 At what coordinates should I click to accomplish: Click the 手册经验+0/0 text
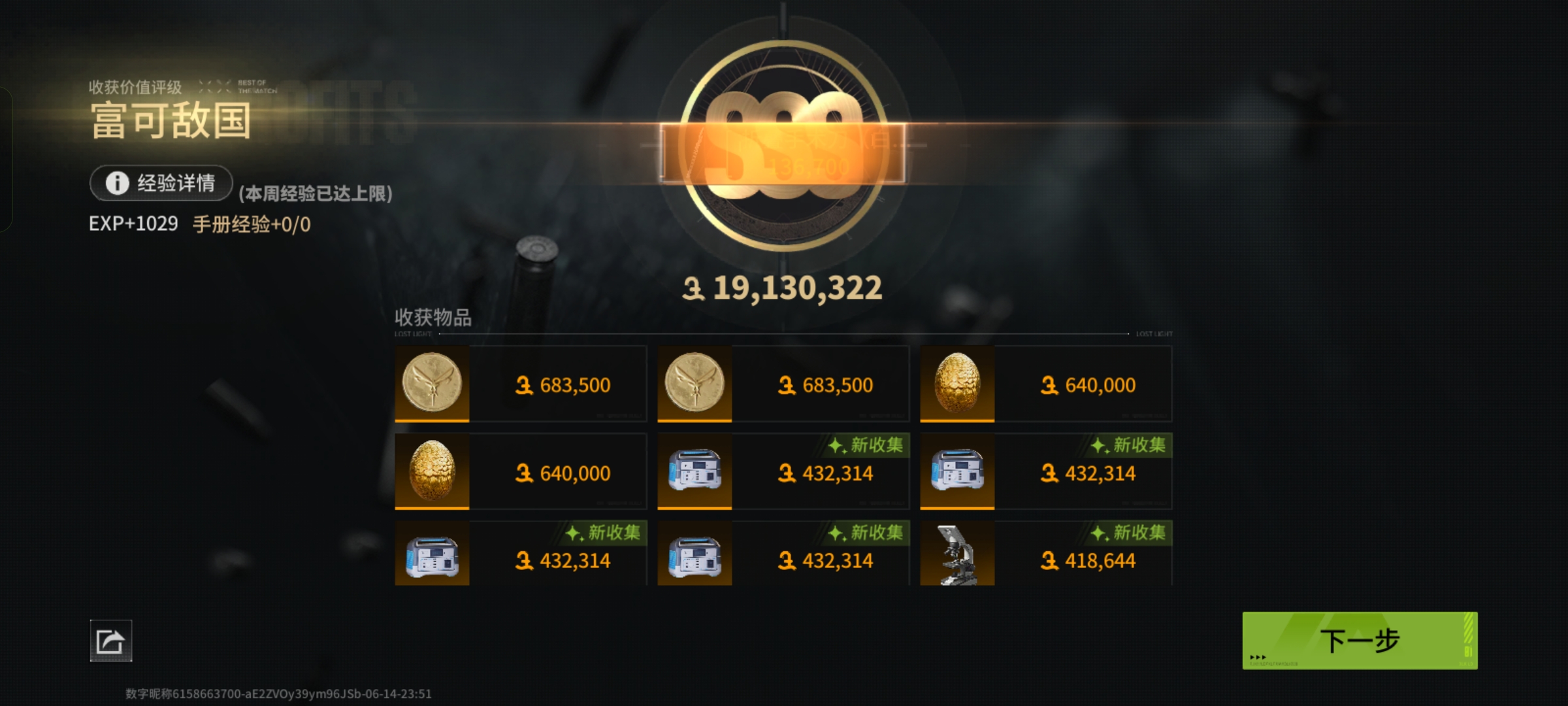pos(252,224)
